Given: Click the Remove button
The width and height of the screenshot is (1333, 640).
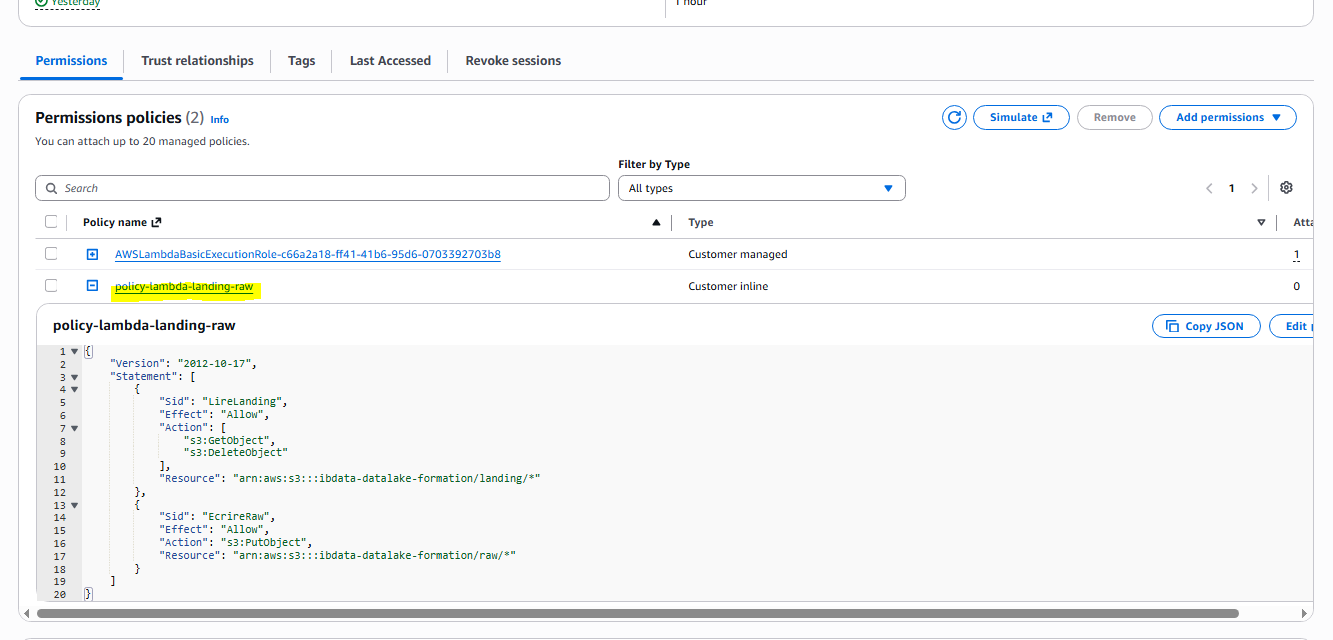Looking at the screenshot, I should [1114, 117].
